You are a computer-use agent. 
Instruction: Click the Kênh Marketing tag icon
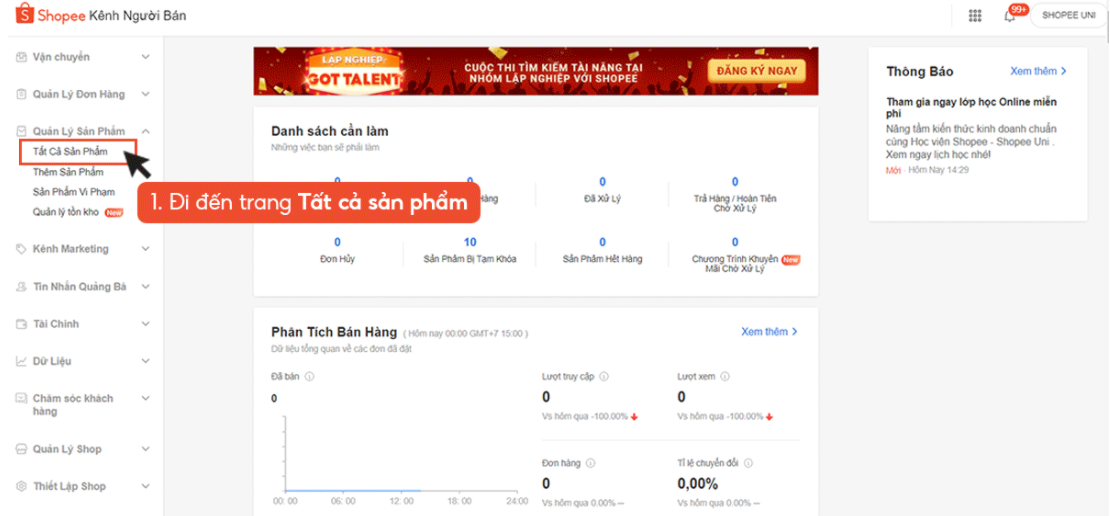(21, 248)
